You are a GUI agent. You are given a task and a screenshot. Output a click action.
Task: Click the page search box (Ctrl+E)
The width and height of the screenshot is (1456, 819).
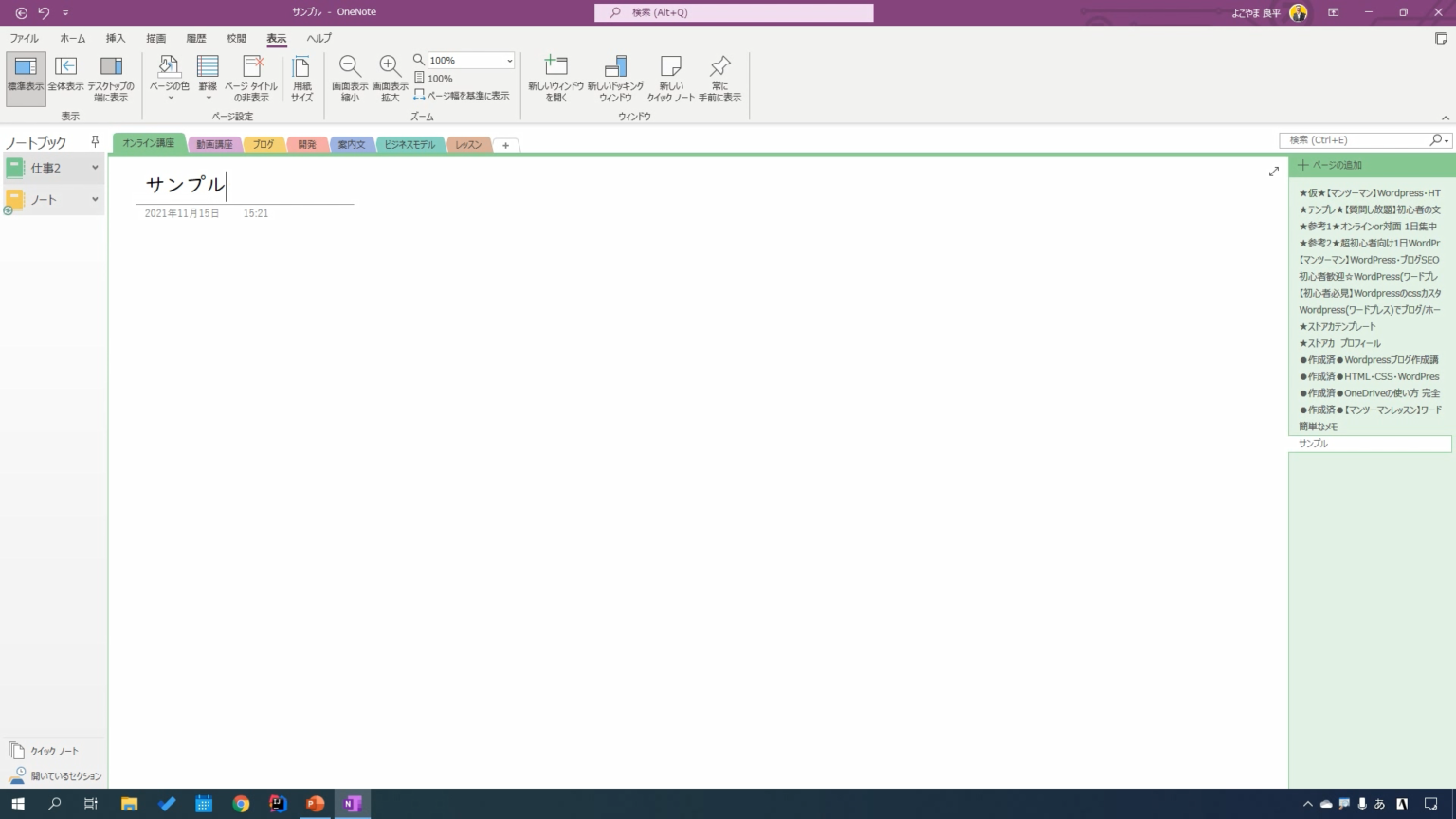click(1356, 140)
